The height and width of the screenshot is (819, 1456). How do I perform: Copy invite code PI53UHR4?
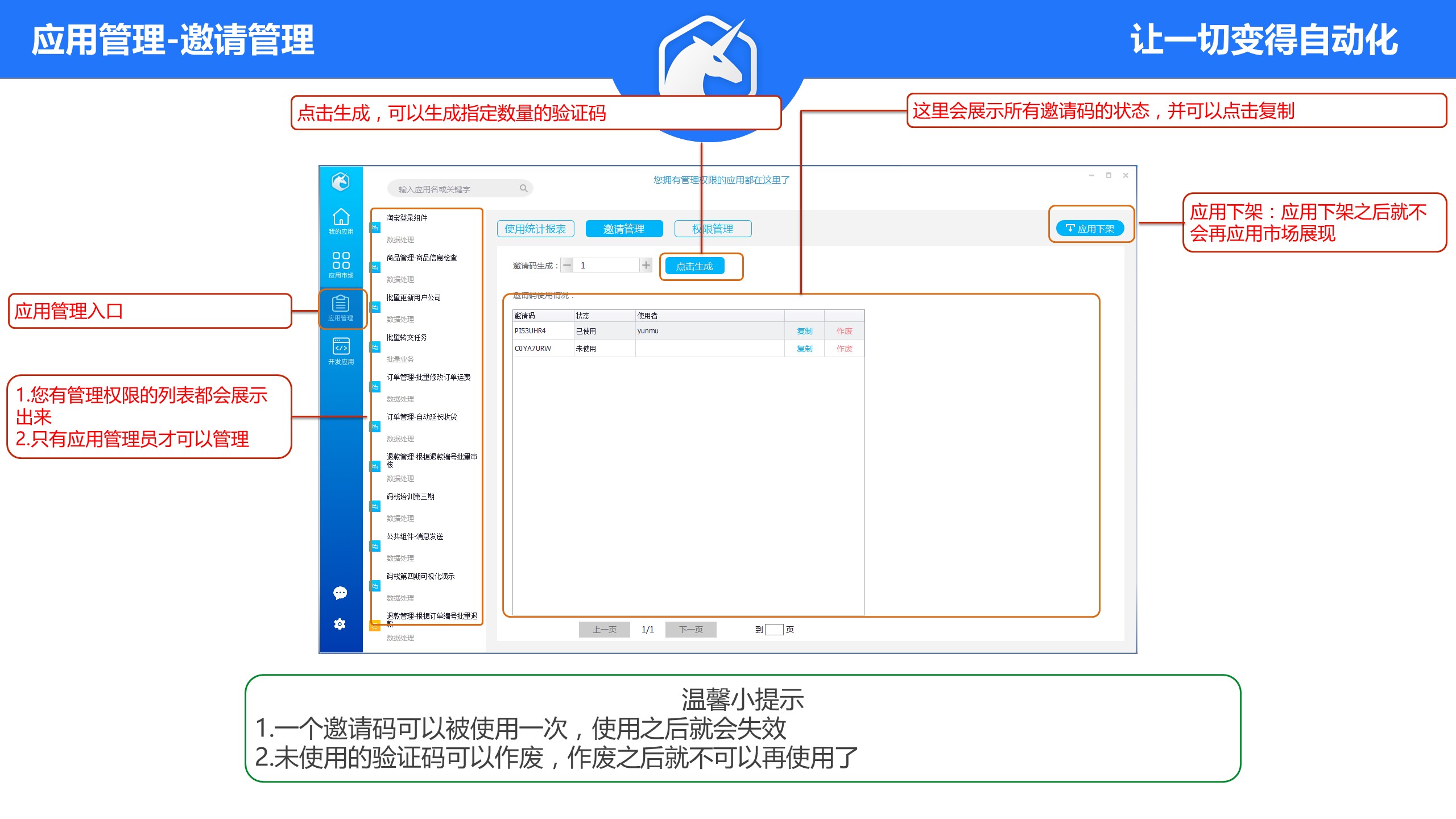[x=804, y=331]
